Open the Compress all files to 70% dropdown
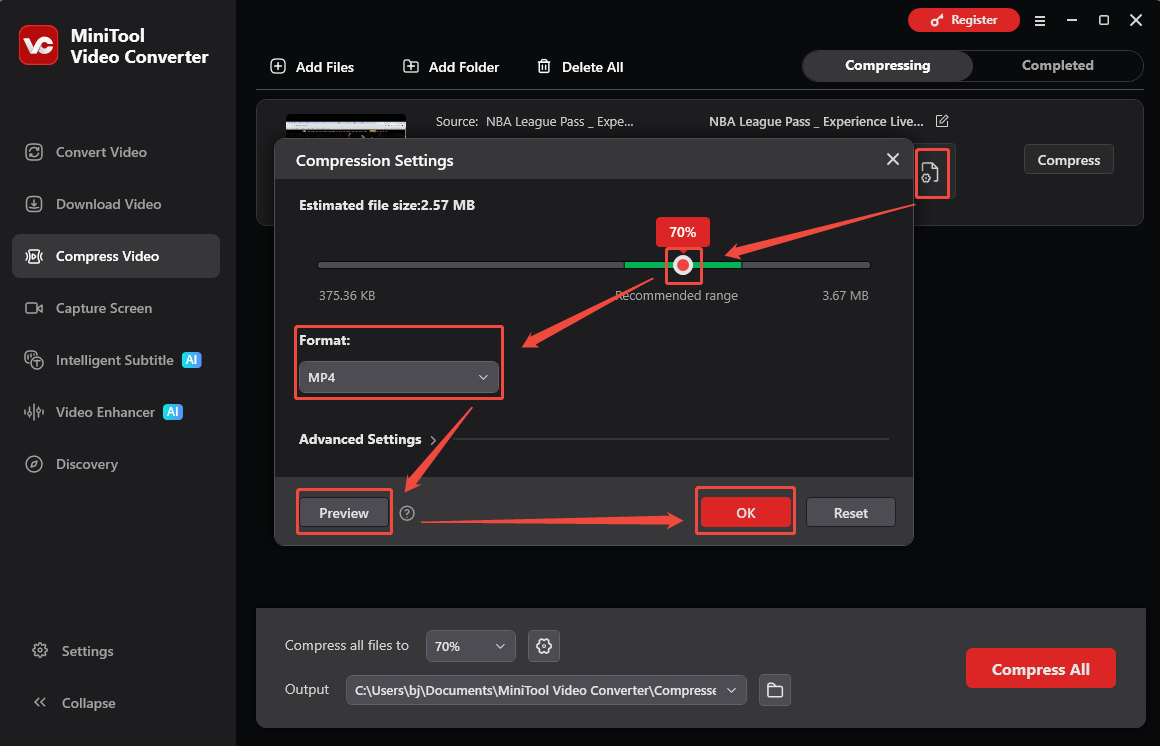The width and height of the screenshot is (1160, 746). click(471, 646)
